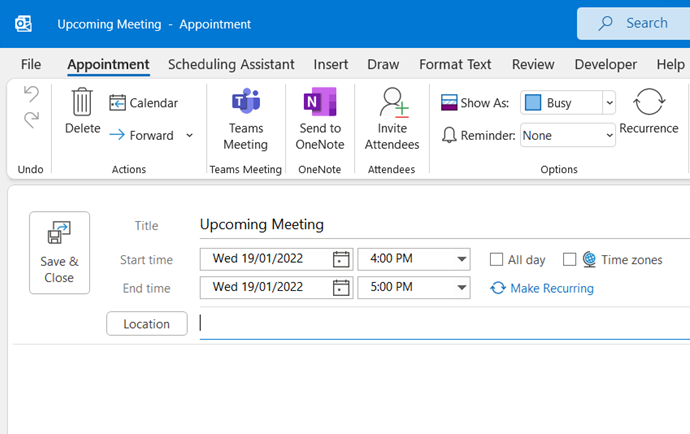This screenshot has width=690, height=434.
Task: Open the Recurrence options icon
Action: [649, 102]
